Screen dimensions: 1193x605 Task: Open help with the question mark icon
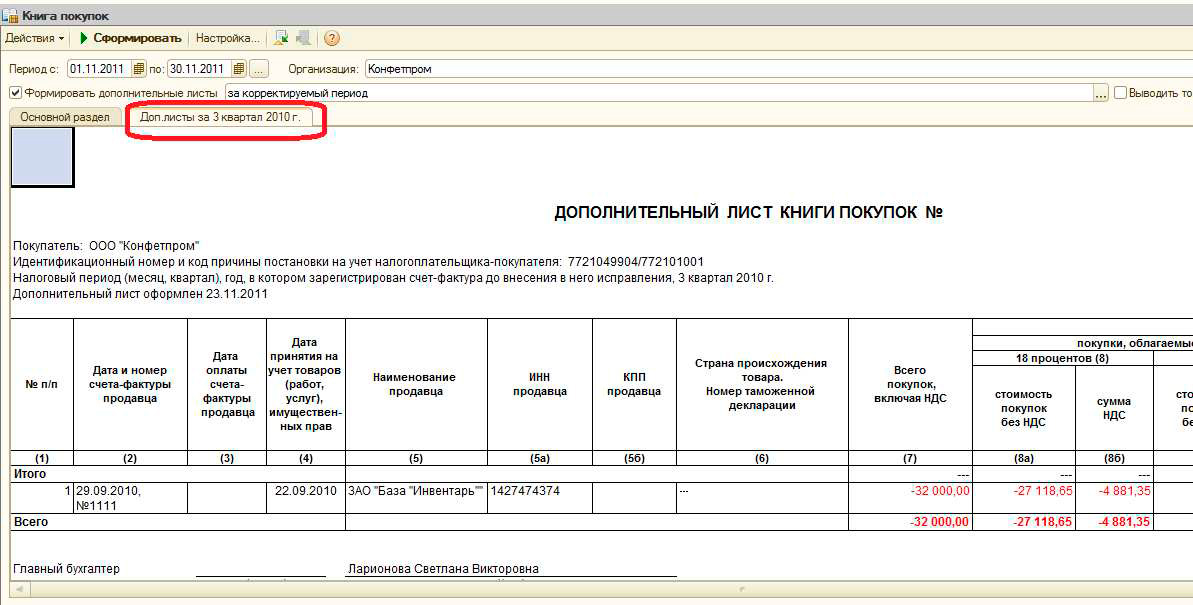[x=332, y=38]
